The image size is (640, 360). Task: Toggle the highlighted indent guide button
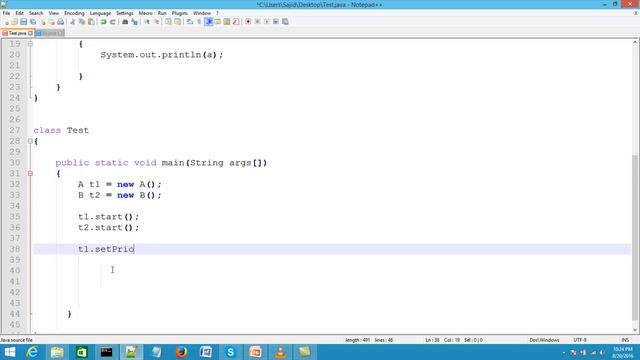(x=209, y=22)
